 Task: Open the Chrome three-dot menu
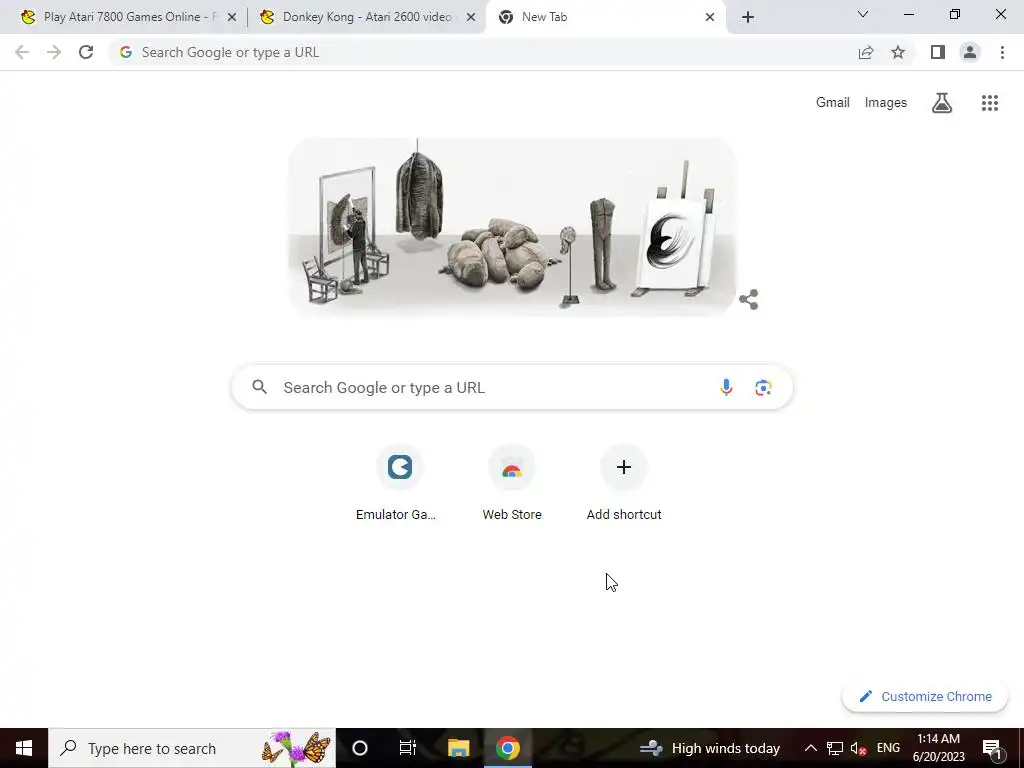[1002, 52]
